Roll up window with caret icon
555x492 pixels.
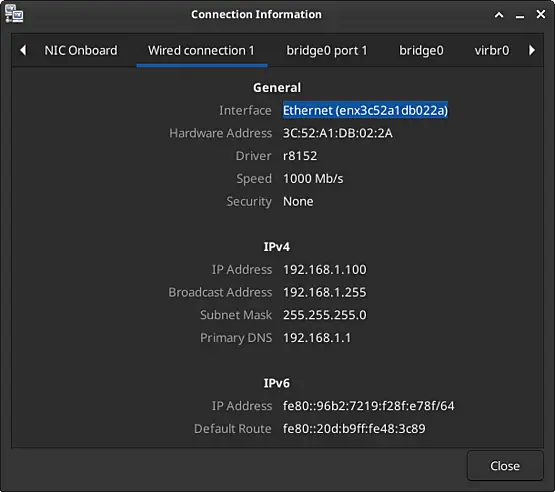tap(499, 15)
